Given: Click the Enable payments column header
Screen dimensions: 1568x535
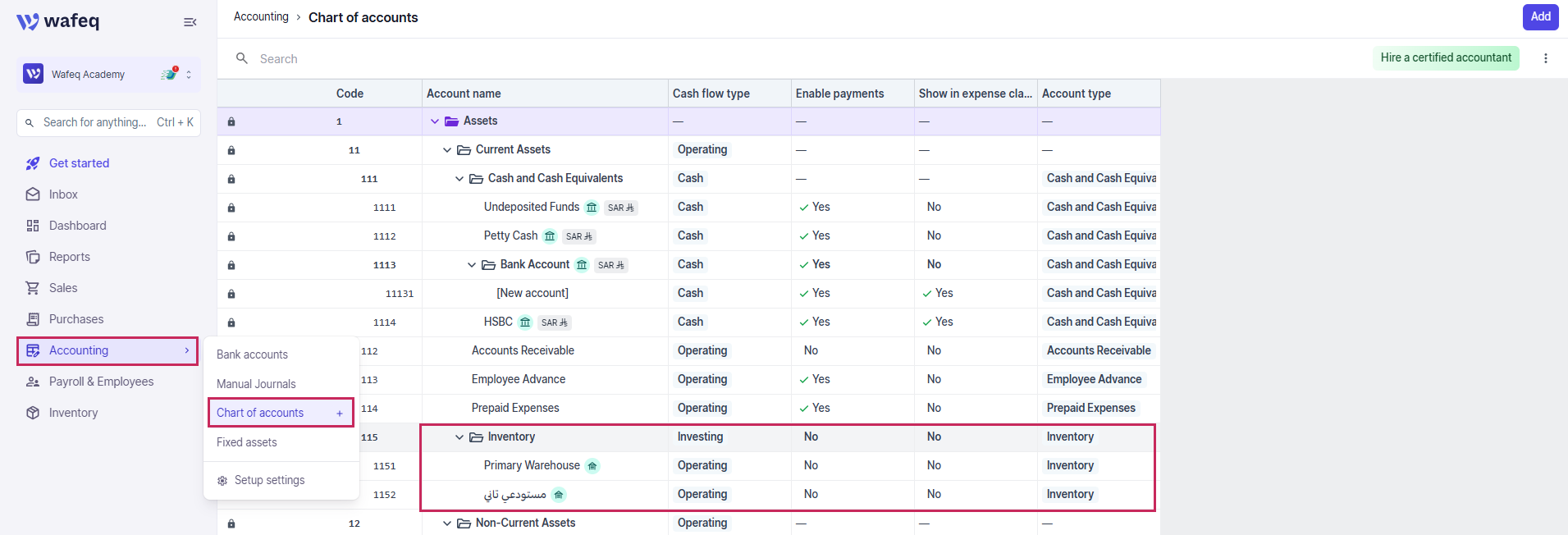Looking at the screenshot, I should click(839, 94).
